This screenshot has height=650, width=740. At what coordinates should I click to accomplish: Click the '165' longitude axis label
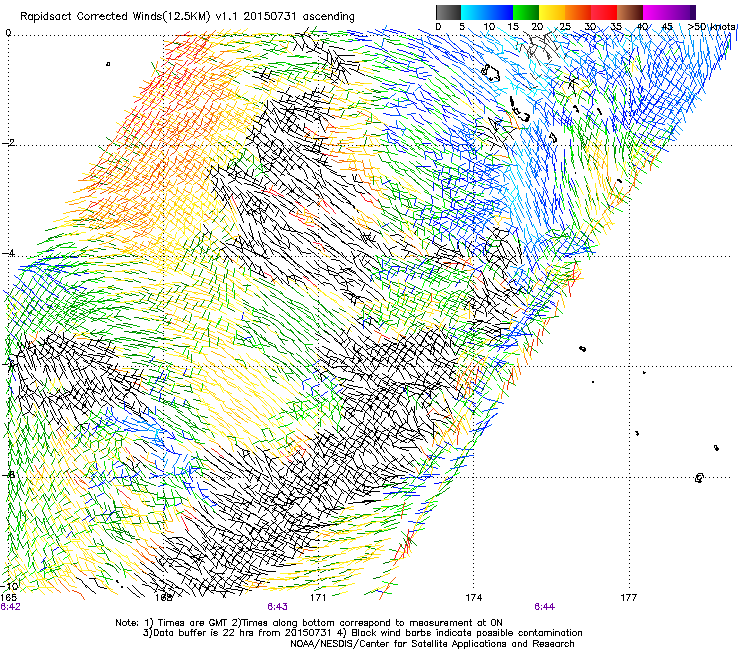(x=9, y=598)
